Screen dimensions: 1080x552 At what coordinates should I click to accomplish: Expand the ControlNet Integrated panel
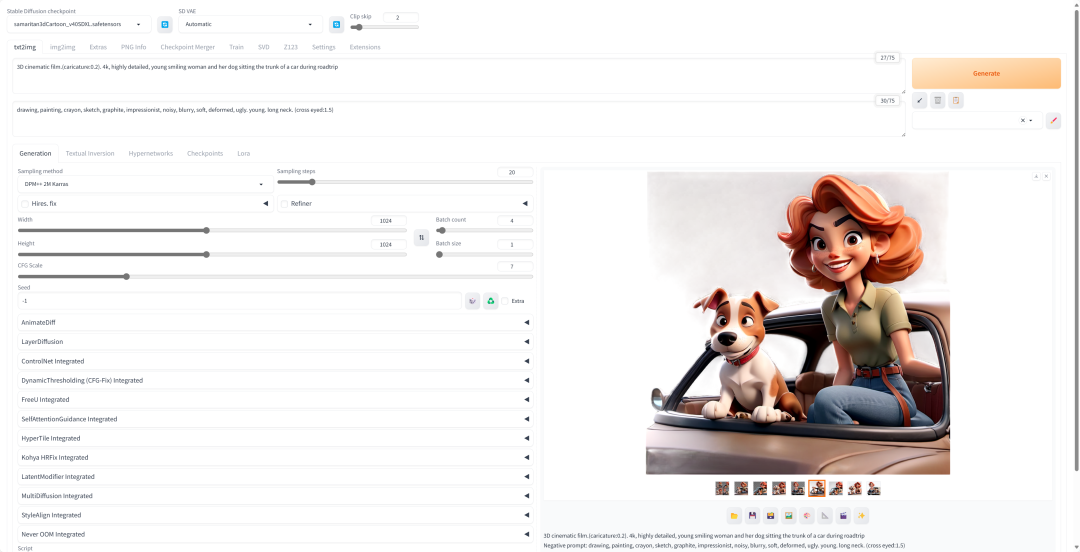(276, 361)
